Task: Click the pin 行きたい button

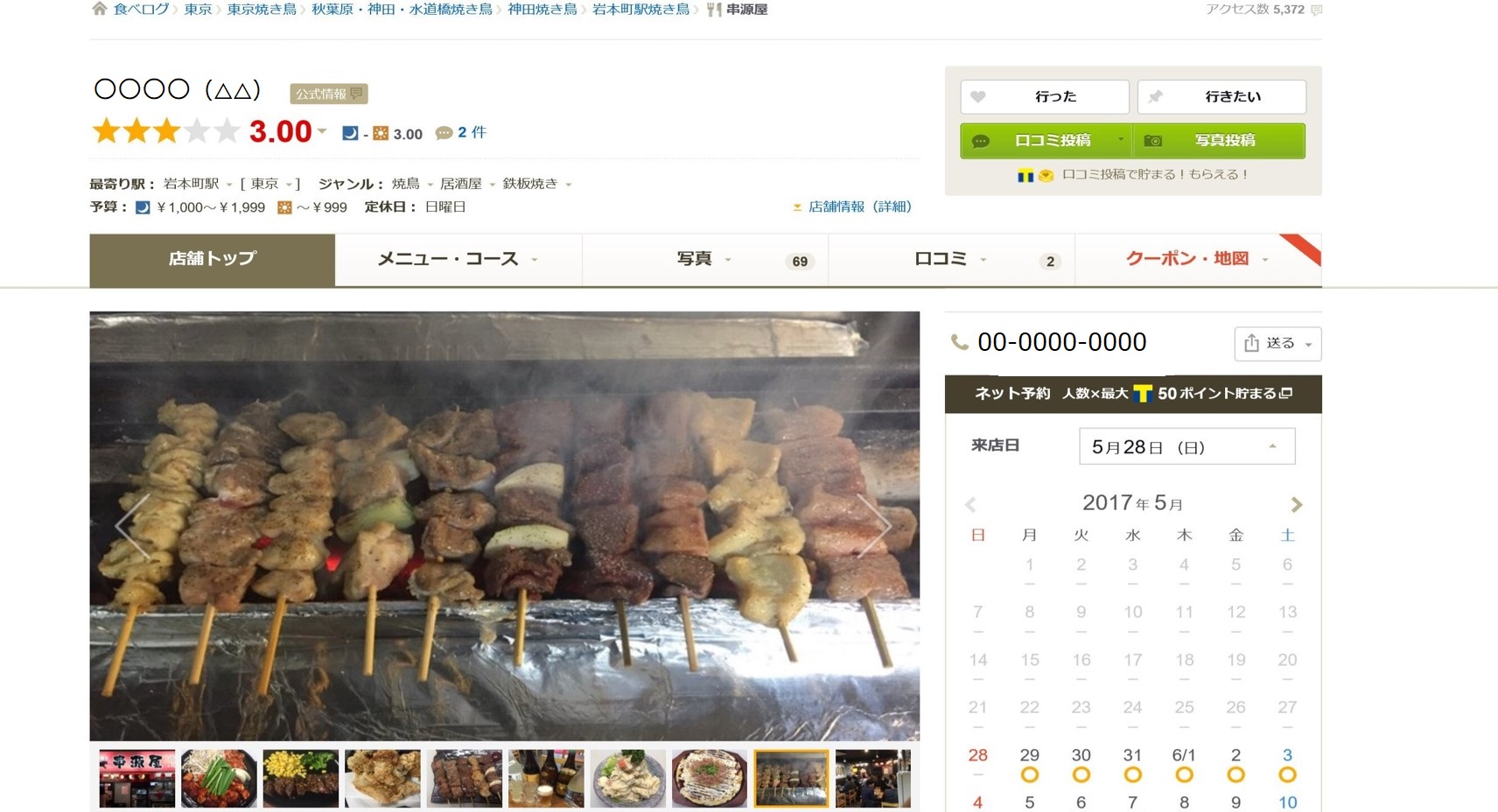Action: [1221, 96]
